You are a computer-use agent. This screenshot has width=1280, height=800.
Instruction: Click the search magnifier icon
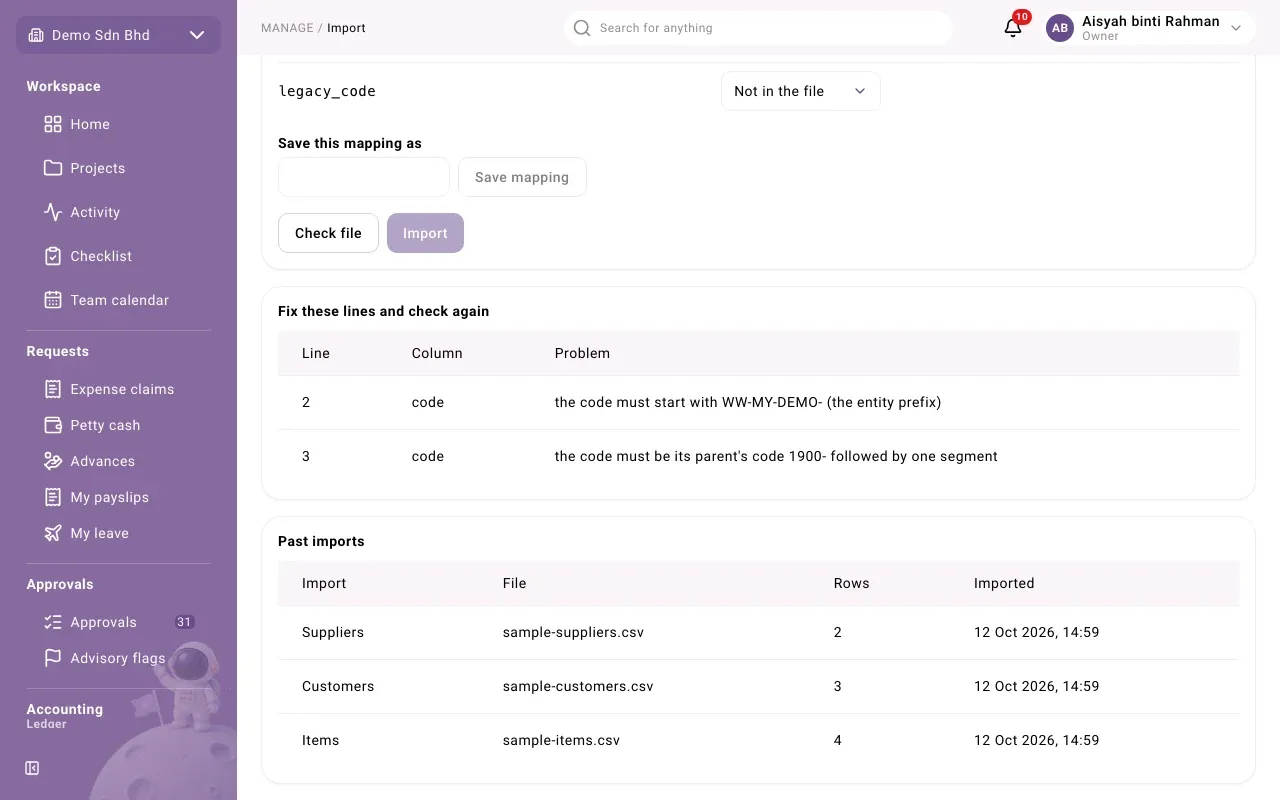582,28
